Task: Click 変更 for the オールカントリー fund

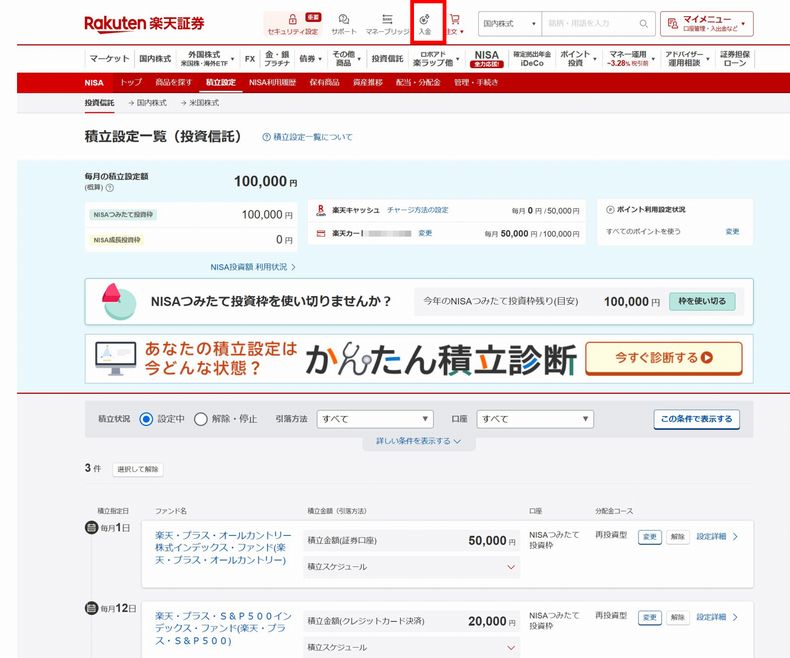Action: coord(650,537)
